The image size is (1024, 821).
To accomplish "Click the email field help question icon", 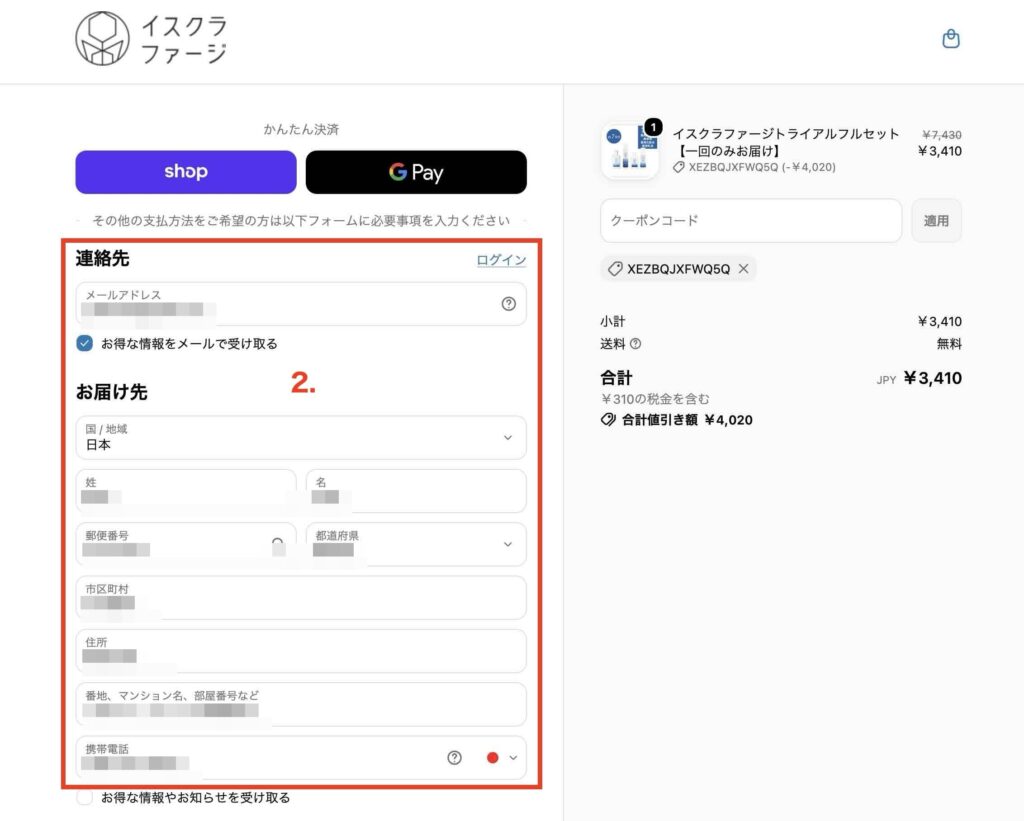I will coord(509,304).
